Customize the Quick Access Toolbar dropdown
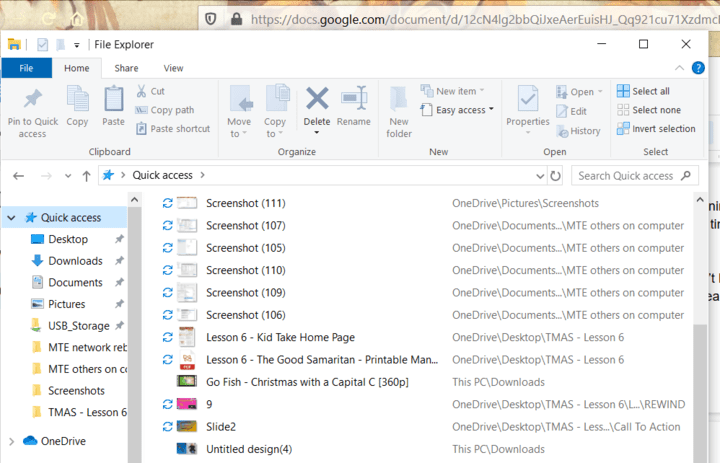 click(77, 45)
